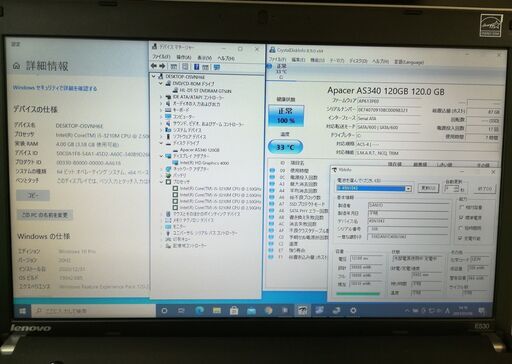Click この PC の名前を変更 button
The width and height of the screenshot is (512, 364).
pyautogui.click(x=45, y=215)
